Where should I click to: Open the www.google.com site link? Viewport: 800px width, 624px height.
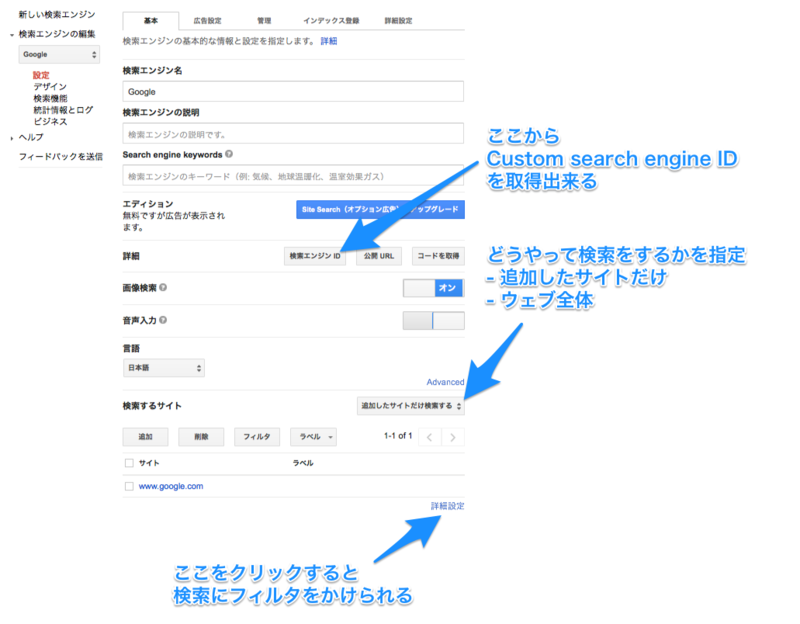pyautogui.click(x=171, y=486)
